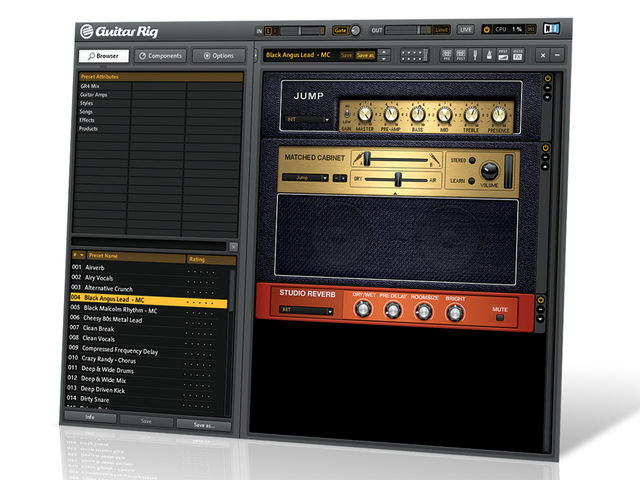Screen dimensions: 640x480
Task: Show the Tapedeck Pre module
Action: click(447, 55)
